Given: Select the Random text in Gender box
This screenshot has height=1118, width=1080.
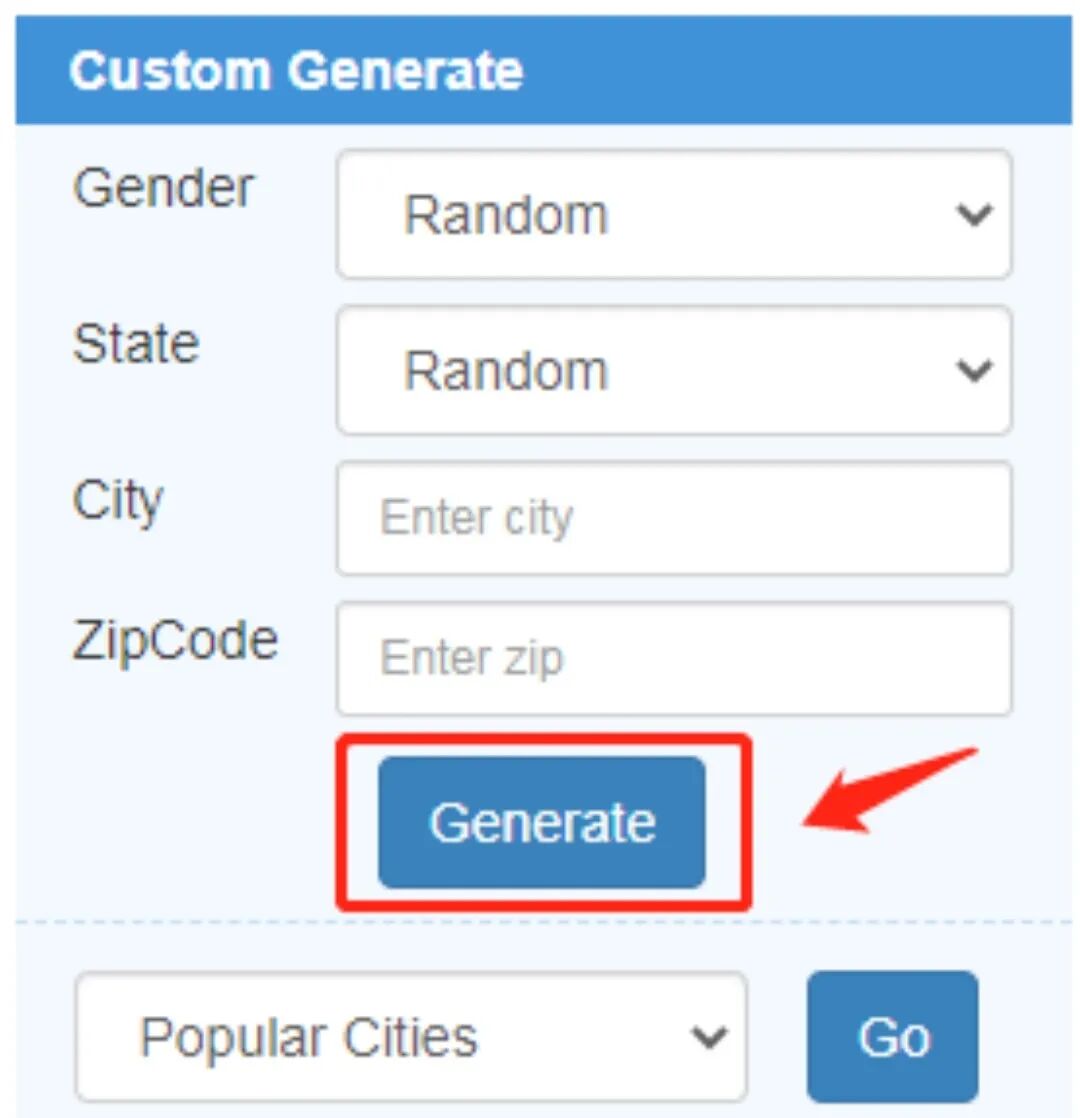Looking at the screenshot, I should (505, 215).
